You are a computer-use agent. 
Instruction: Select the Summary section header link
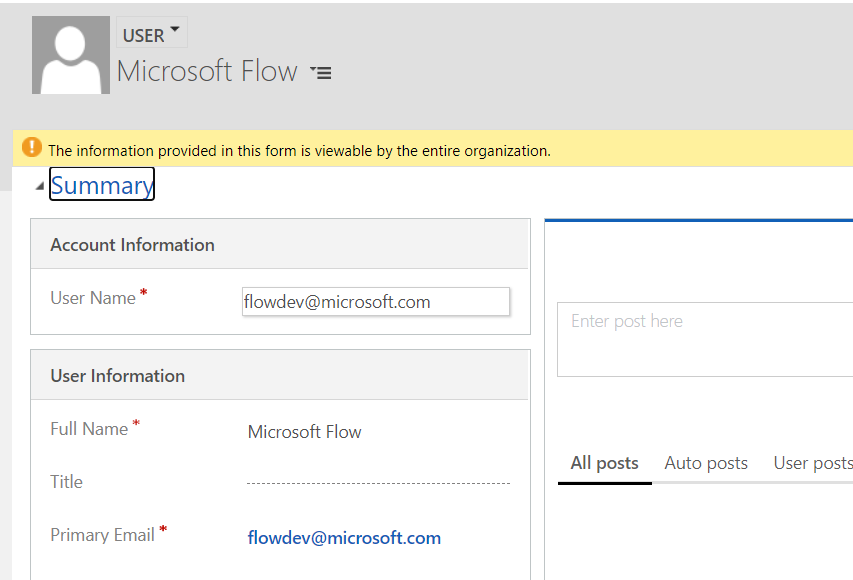click(x=102, y=185)
